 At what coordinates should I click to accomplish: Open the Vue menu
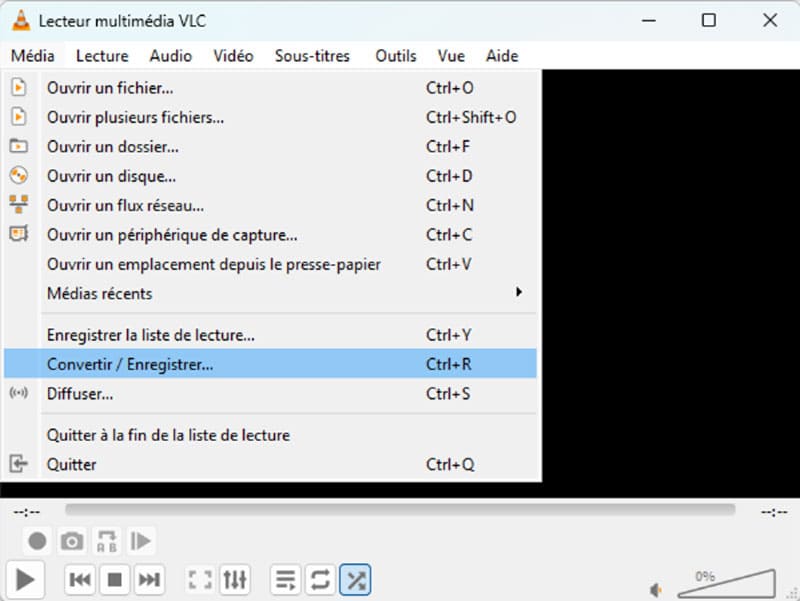451,55
